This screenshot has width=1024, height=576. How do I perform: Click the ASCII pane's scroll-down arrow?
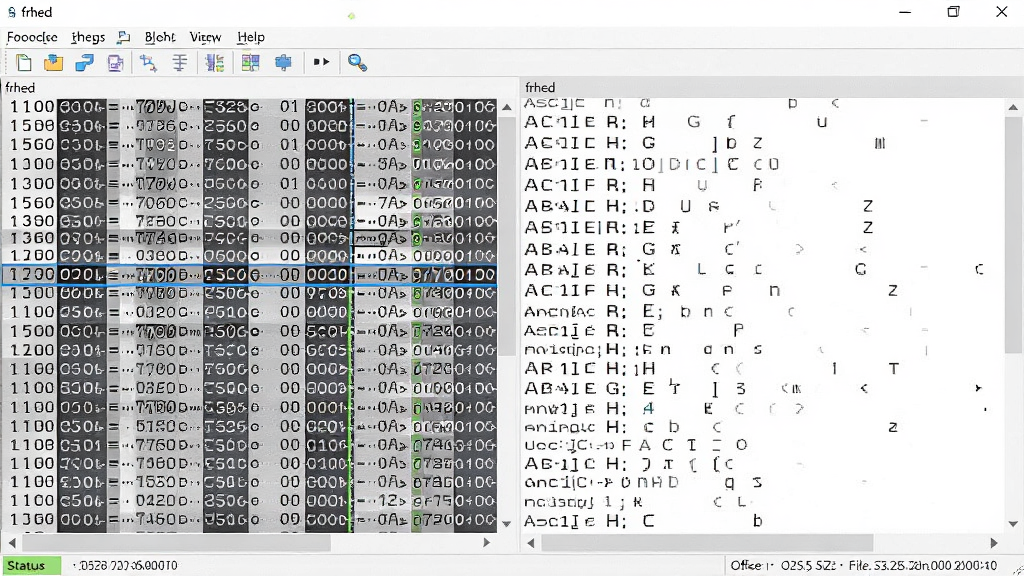coord(1013,524)
